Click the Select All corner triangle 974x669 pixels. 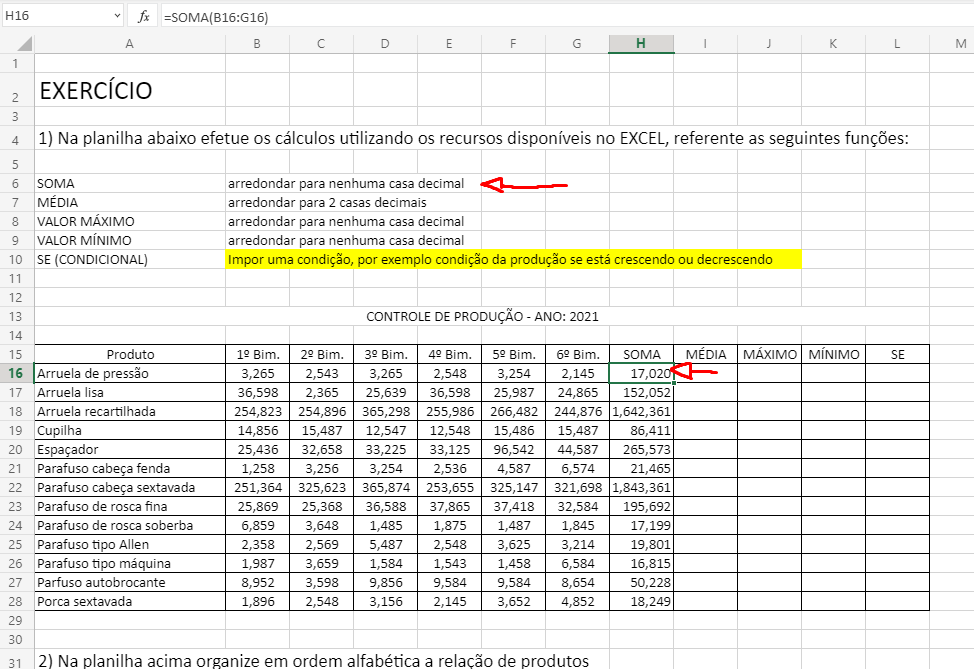[x=24, y=43]
